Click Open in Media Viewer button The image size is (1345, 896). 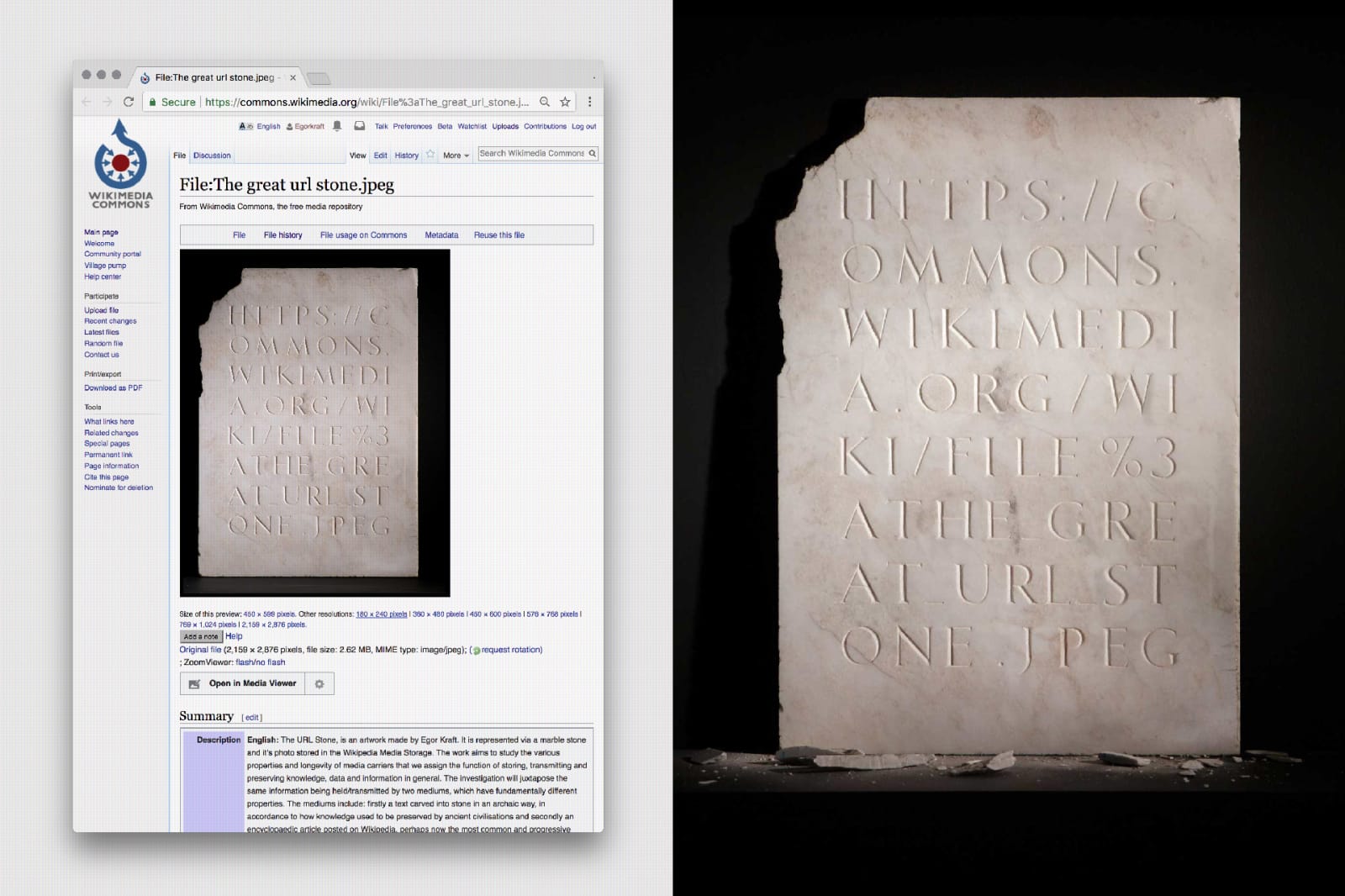(243, 683)
